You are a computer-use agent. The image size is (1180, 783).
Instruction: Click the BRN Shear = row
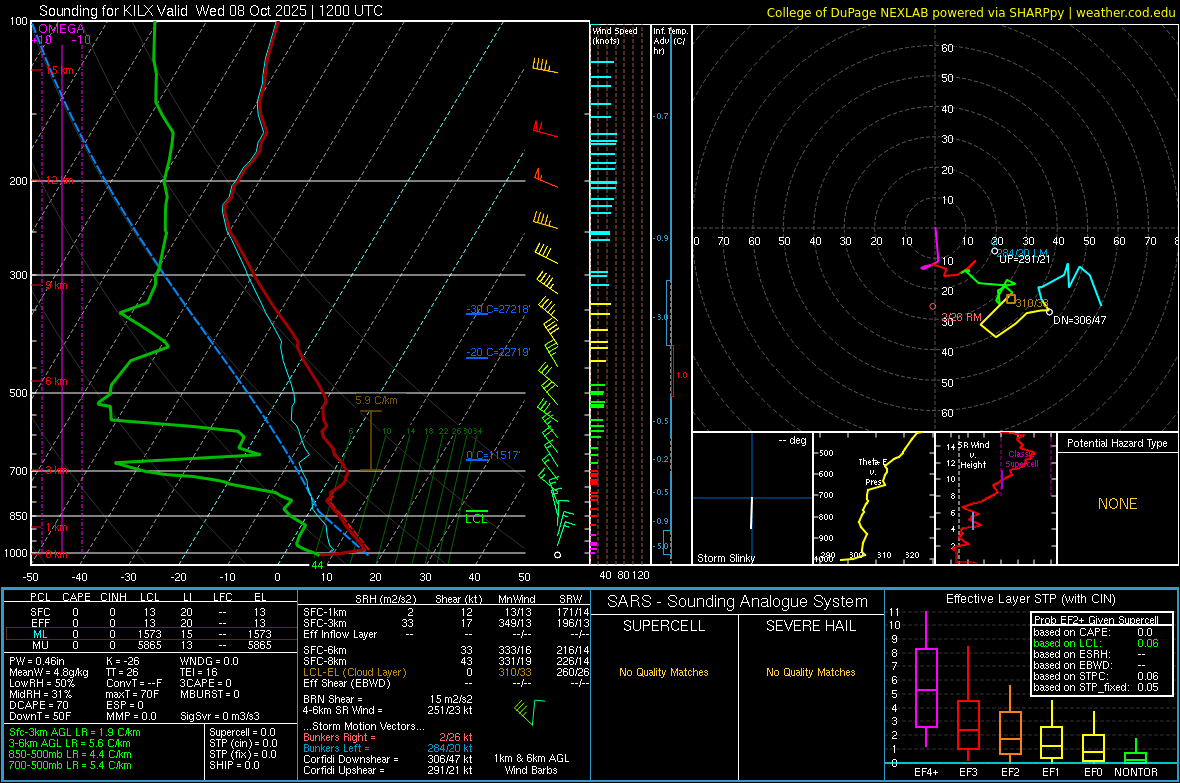tap(388, 699)
